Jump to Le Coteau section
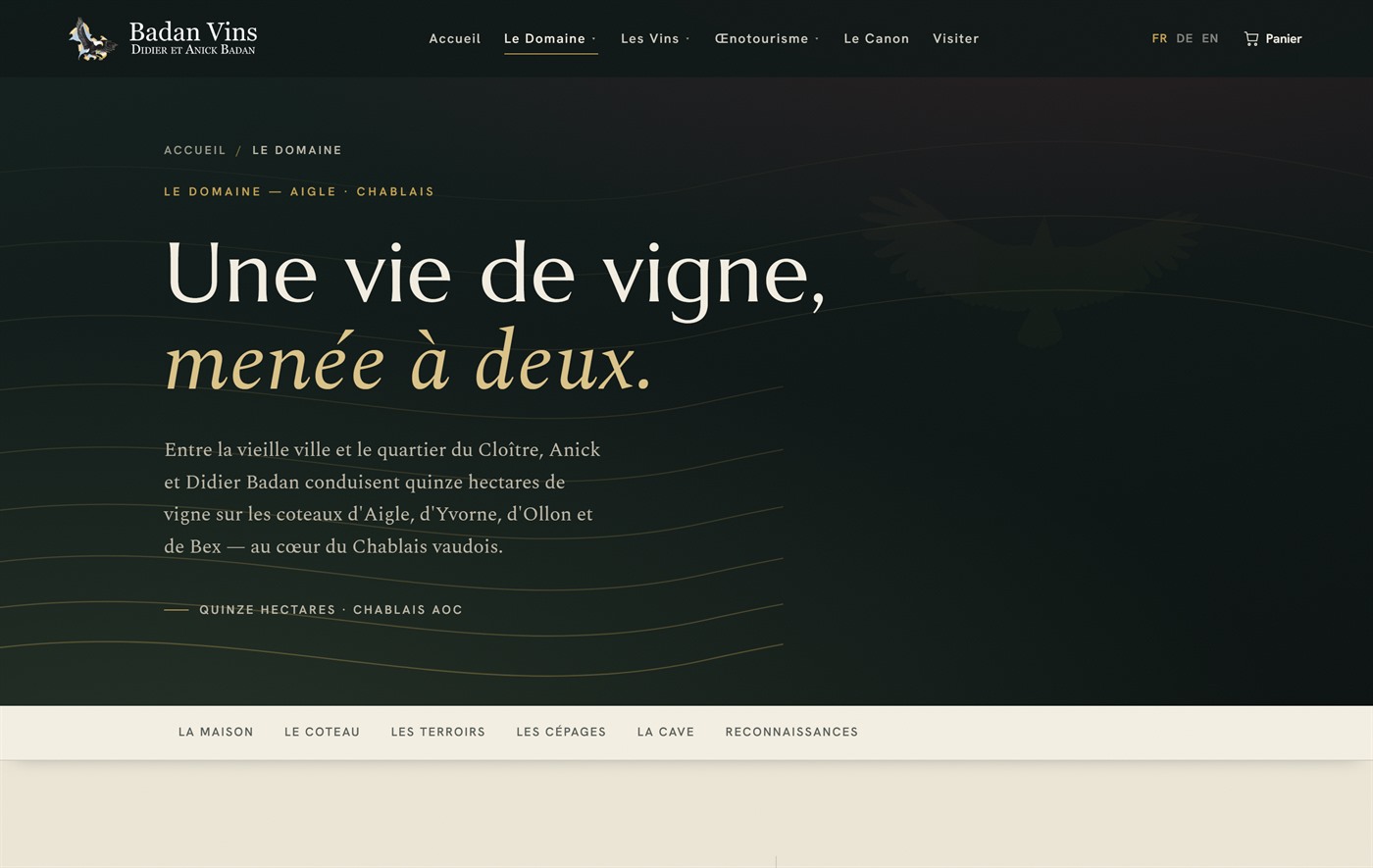1373x868 pixels. click(322, 732)
